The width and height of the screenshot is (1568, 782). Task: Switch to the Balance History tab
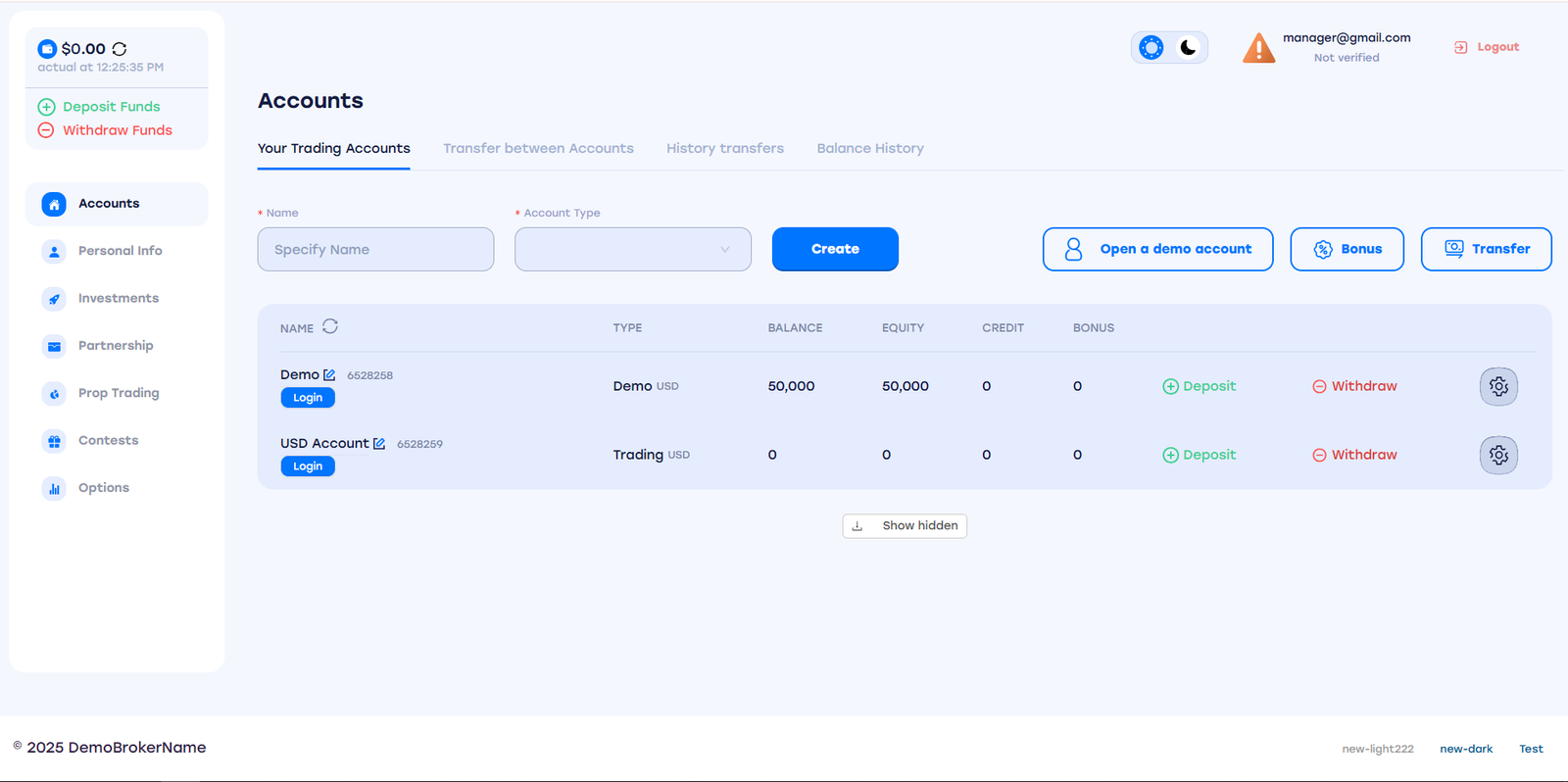pos(870,149)
